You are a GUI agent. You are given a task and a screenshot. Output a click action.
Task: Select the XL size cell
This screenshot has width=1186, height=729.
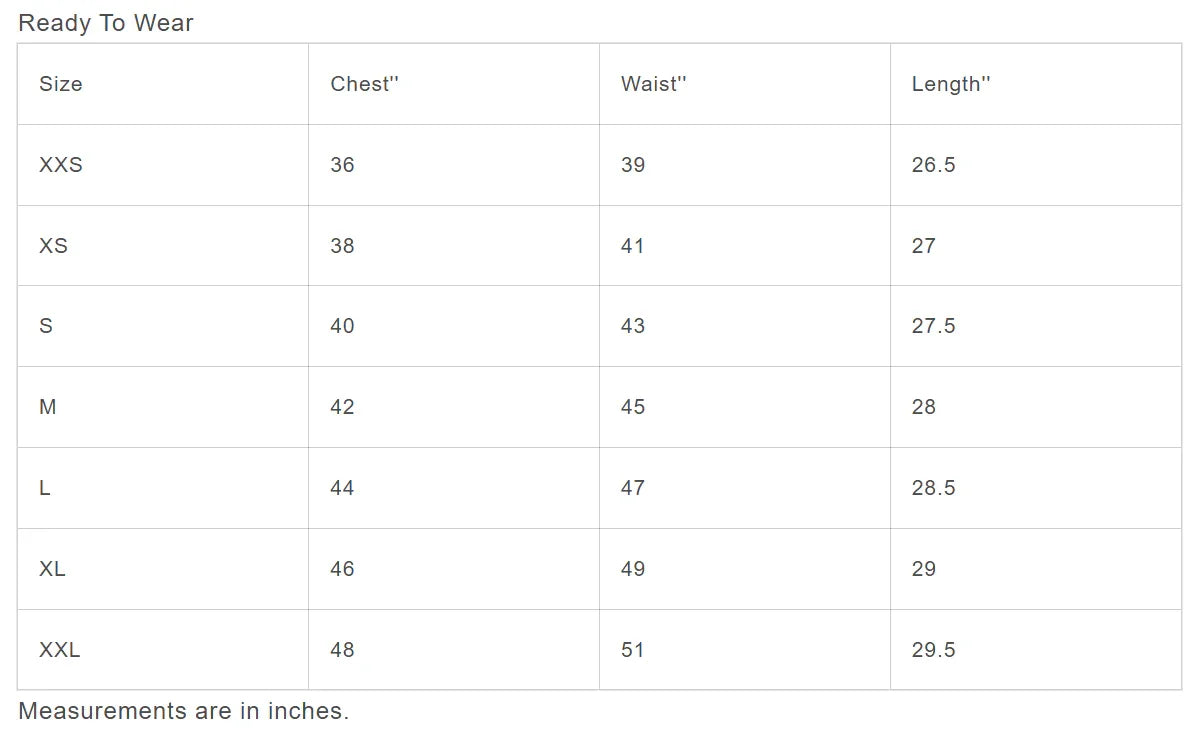click(53, 569)
